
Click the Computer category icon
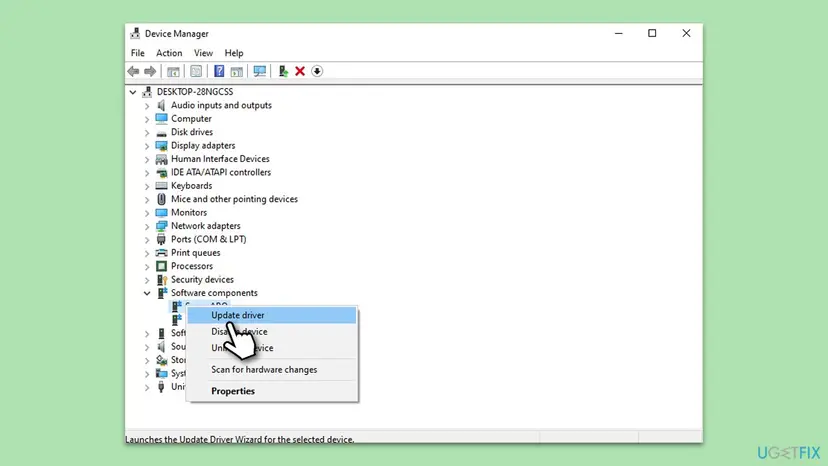162,118
